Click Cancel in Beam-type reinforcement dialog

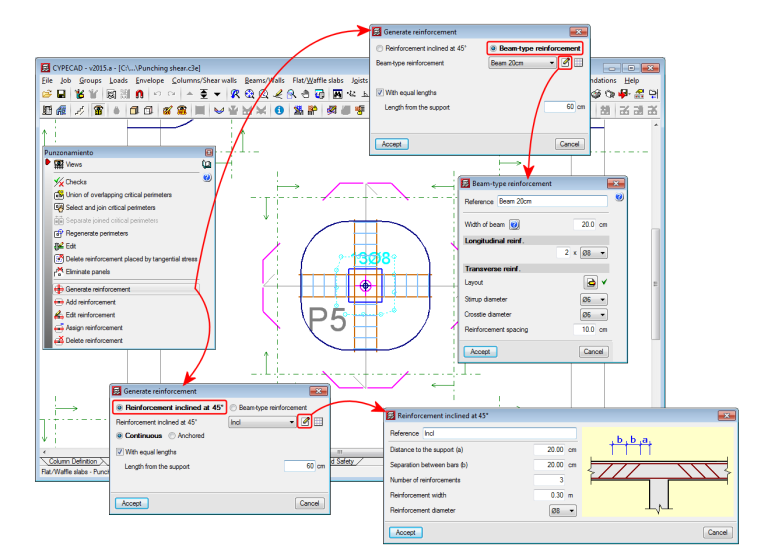[594, 352]
